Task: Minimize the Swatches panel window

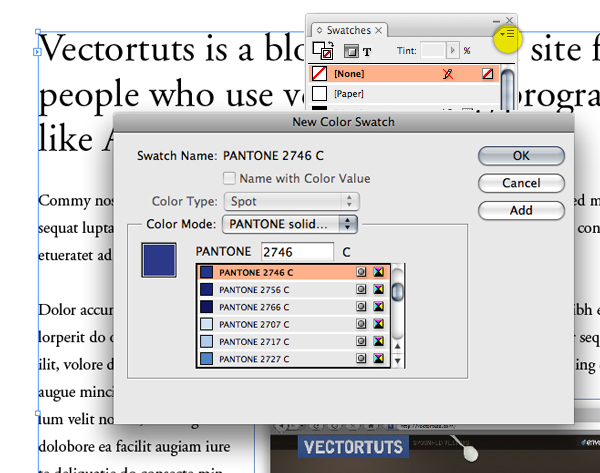Action: (x=496, y=21)
